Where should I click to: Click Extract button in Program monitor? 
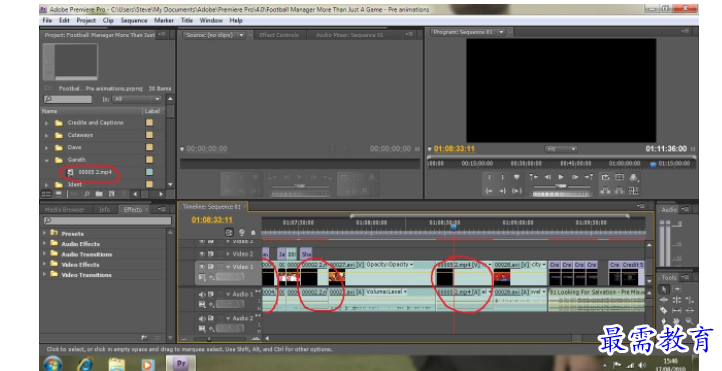tap(619, 191)
